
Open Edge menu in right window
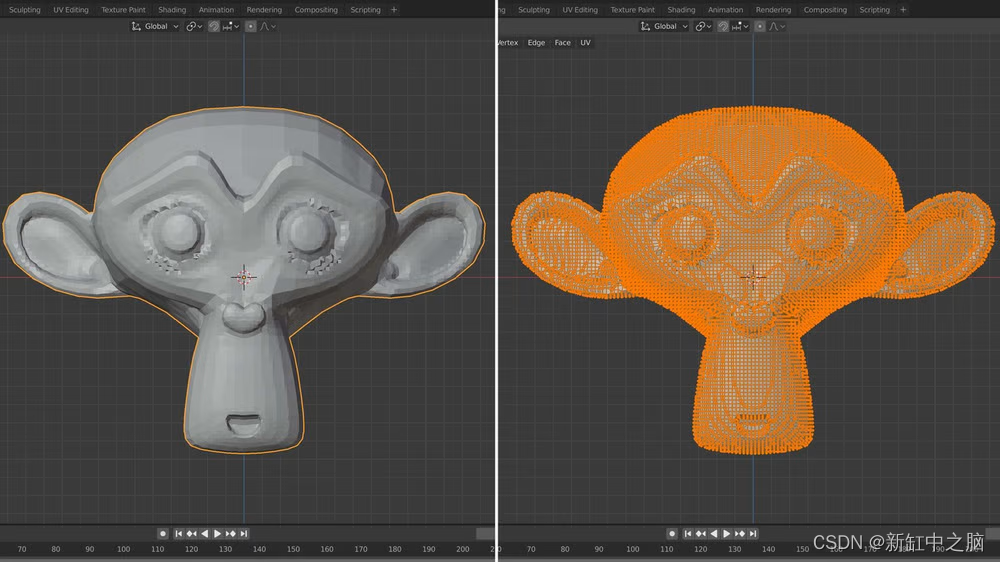tap(536, 43)
